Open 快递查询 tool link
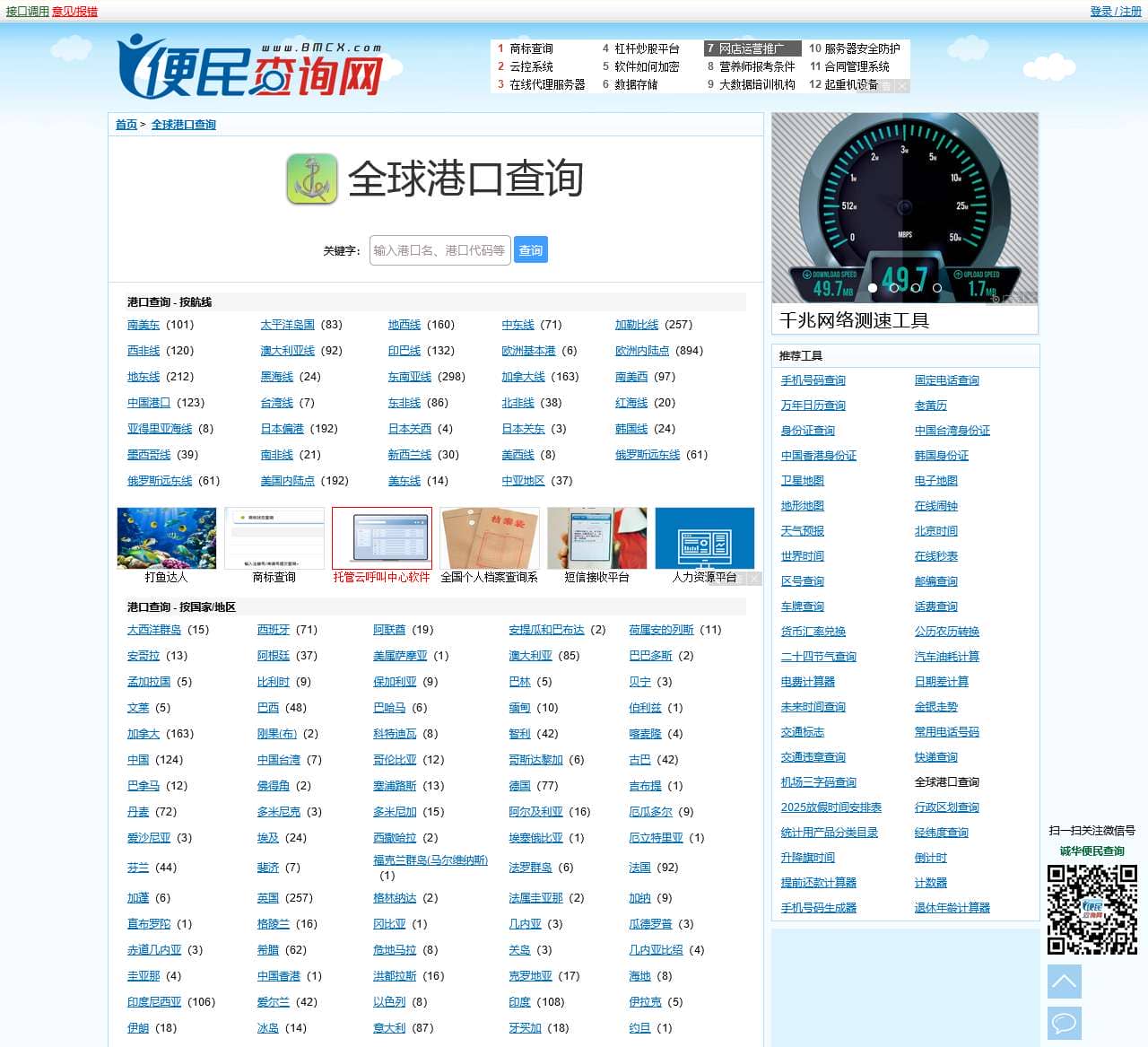1148x1047 pixels. (936, 757)
